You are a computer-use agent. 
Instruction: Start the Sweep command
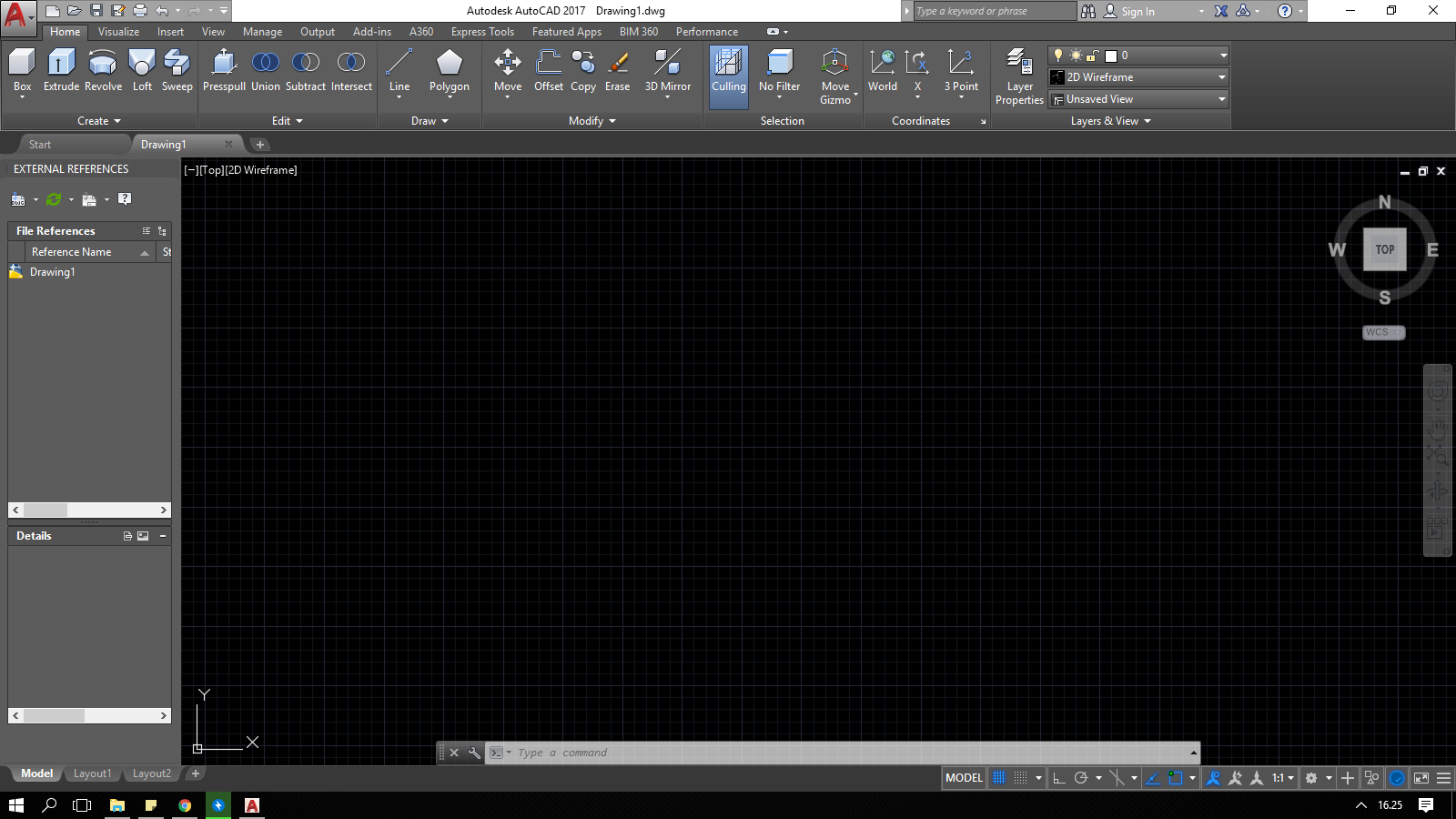coord(177,71)
